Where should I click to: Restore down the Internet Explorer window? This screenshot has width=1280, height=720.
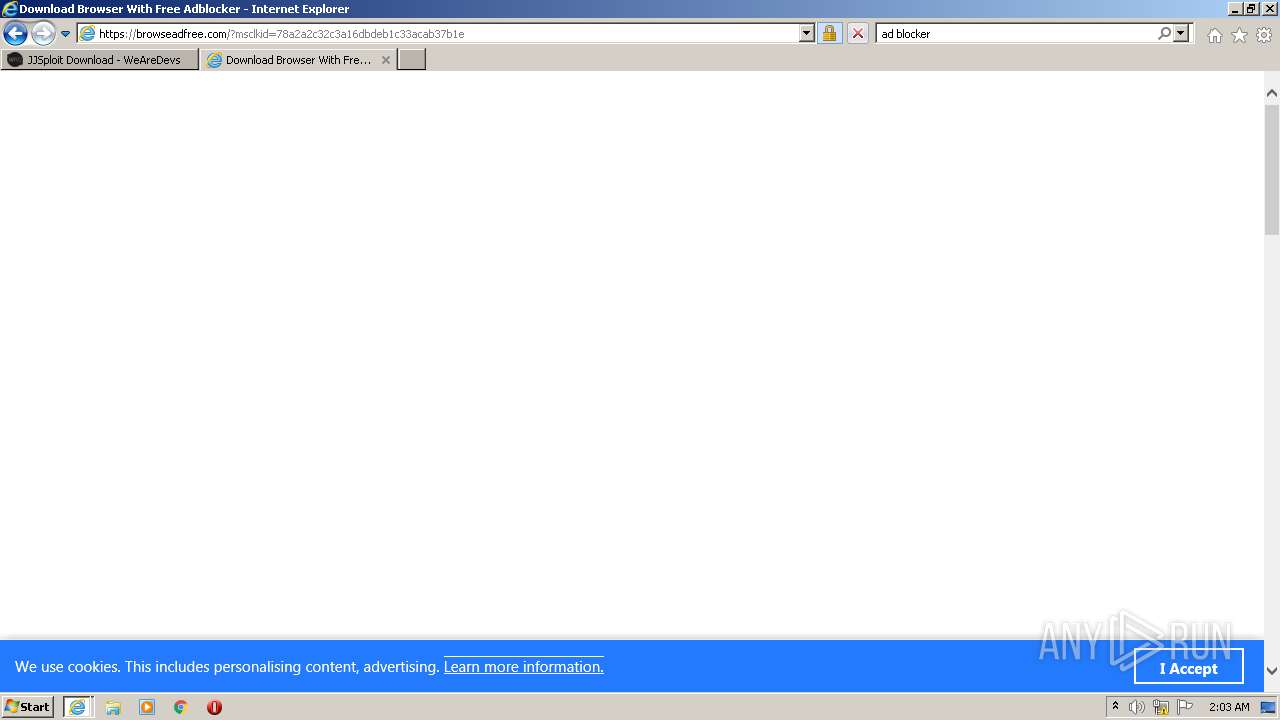[1251, 9]
